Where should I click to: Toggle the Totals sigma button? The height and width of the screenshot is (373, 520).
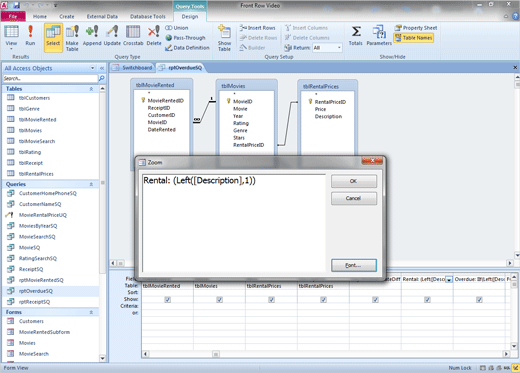pos(356,36)
